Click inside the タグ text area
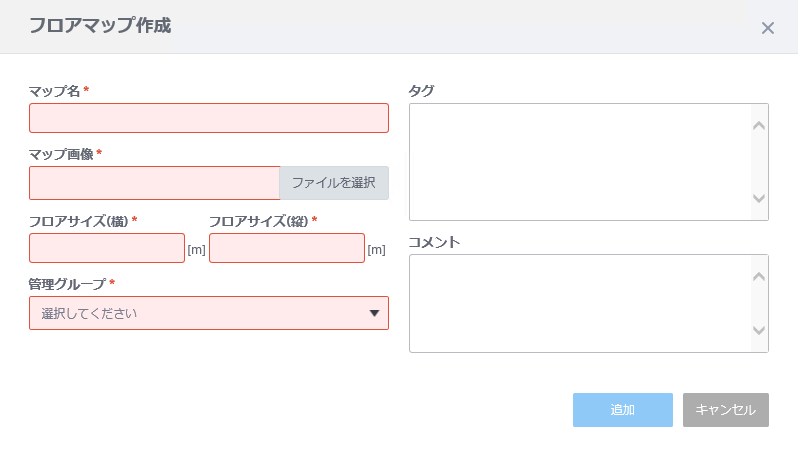This screenshot has height=451, width=798. click(580, 161)
